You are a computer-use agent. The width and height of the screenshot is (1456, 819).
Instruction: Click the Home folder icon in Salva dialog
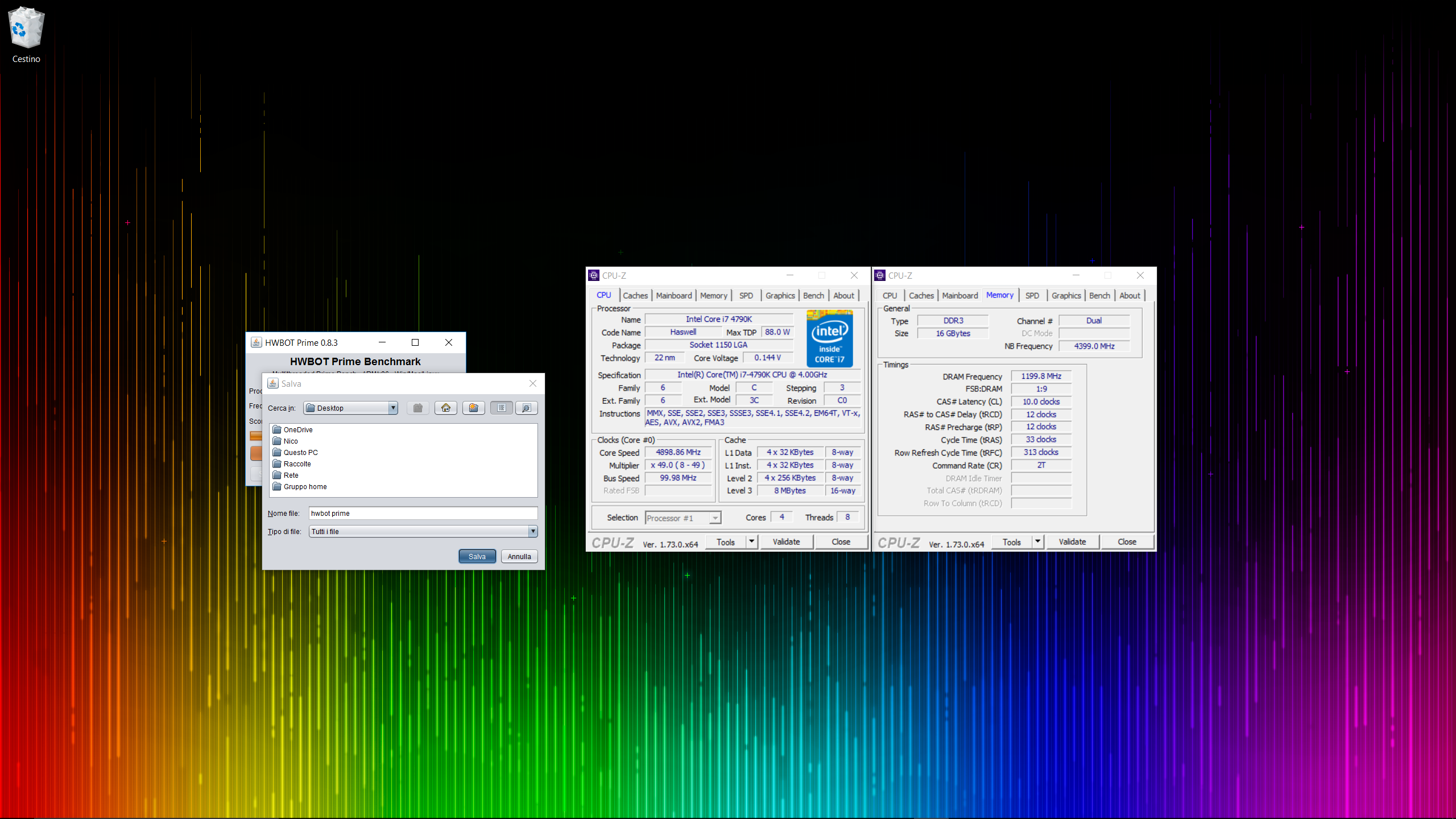(446, 408)
